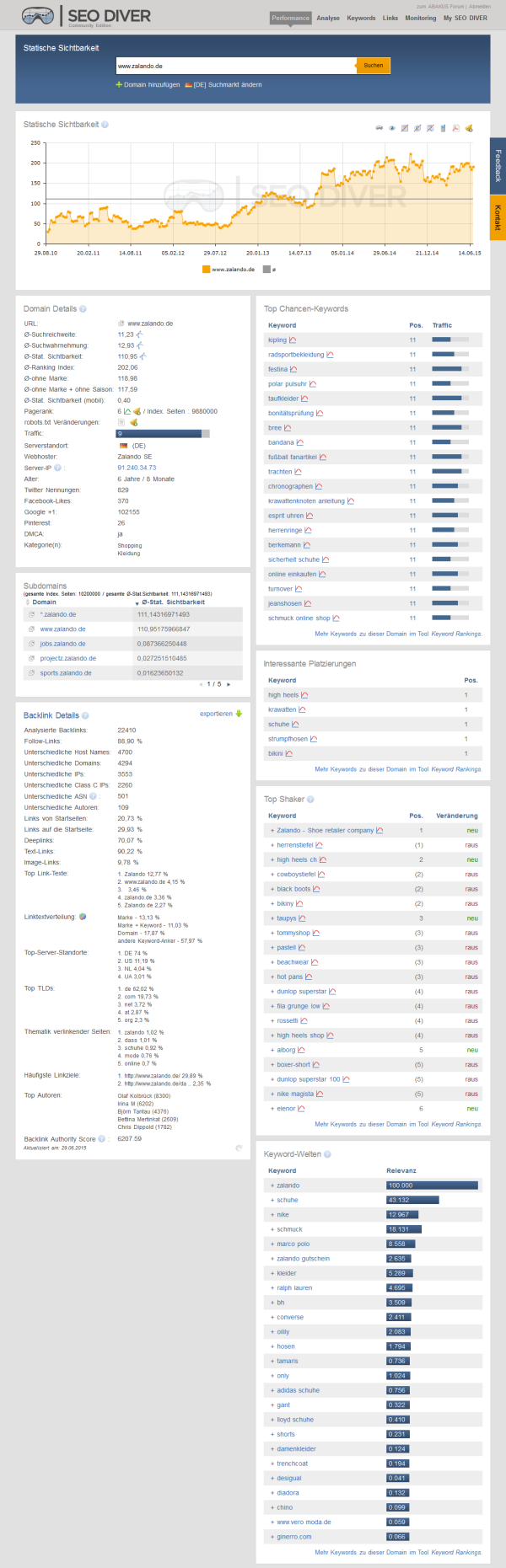Open the Links menu
This screenshot has height=1568, width=506.
[x=390, y=18]
